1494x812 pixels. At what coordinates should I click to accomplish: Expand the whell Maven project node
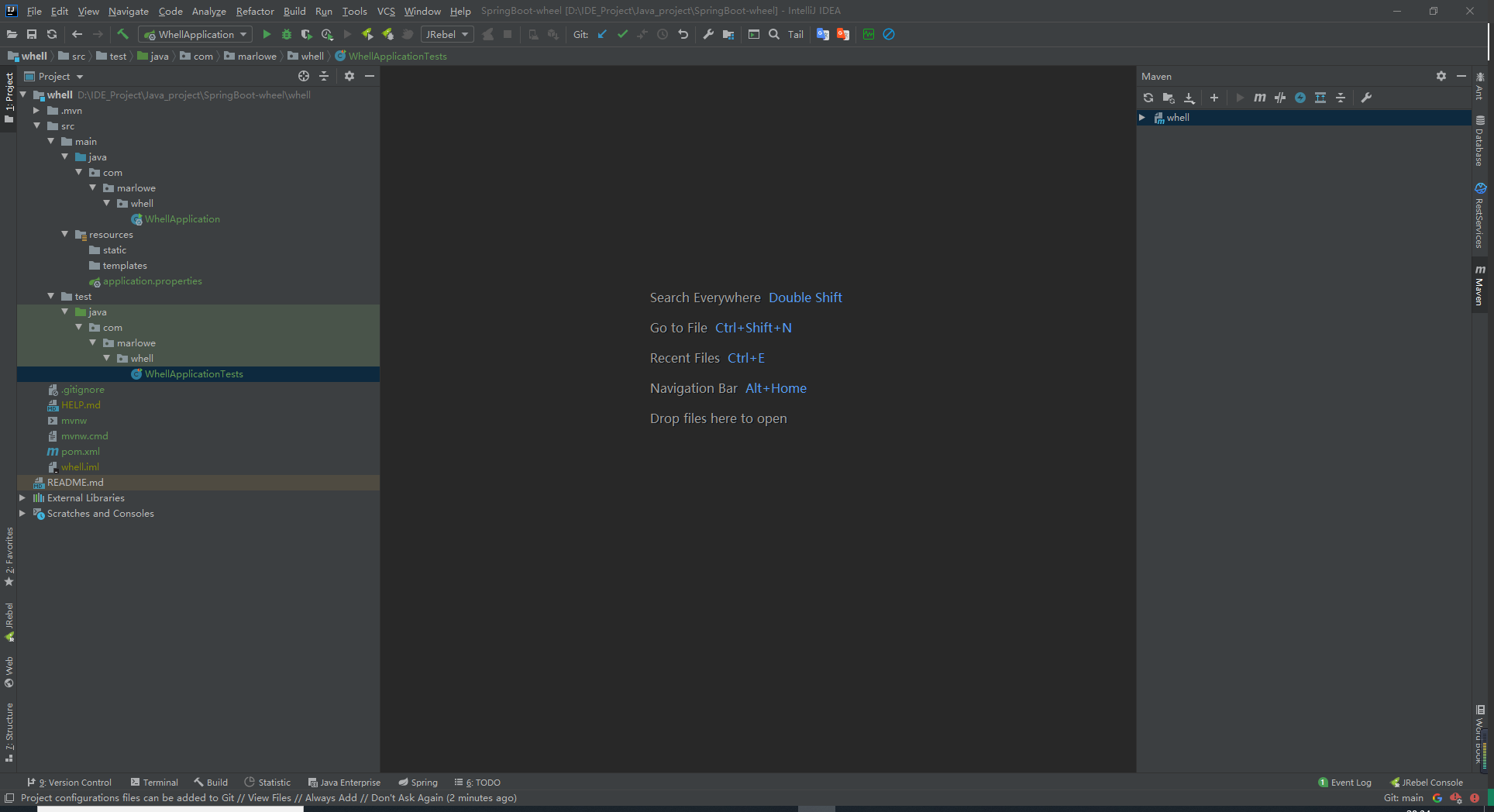1142,118
